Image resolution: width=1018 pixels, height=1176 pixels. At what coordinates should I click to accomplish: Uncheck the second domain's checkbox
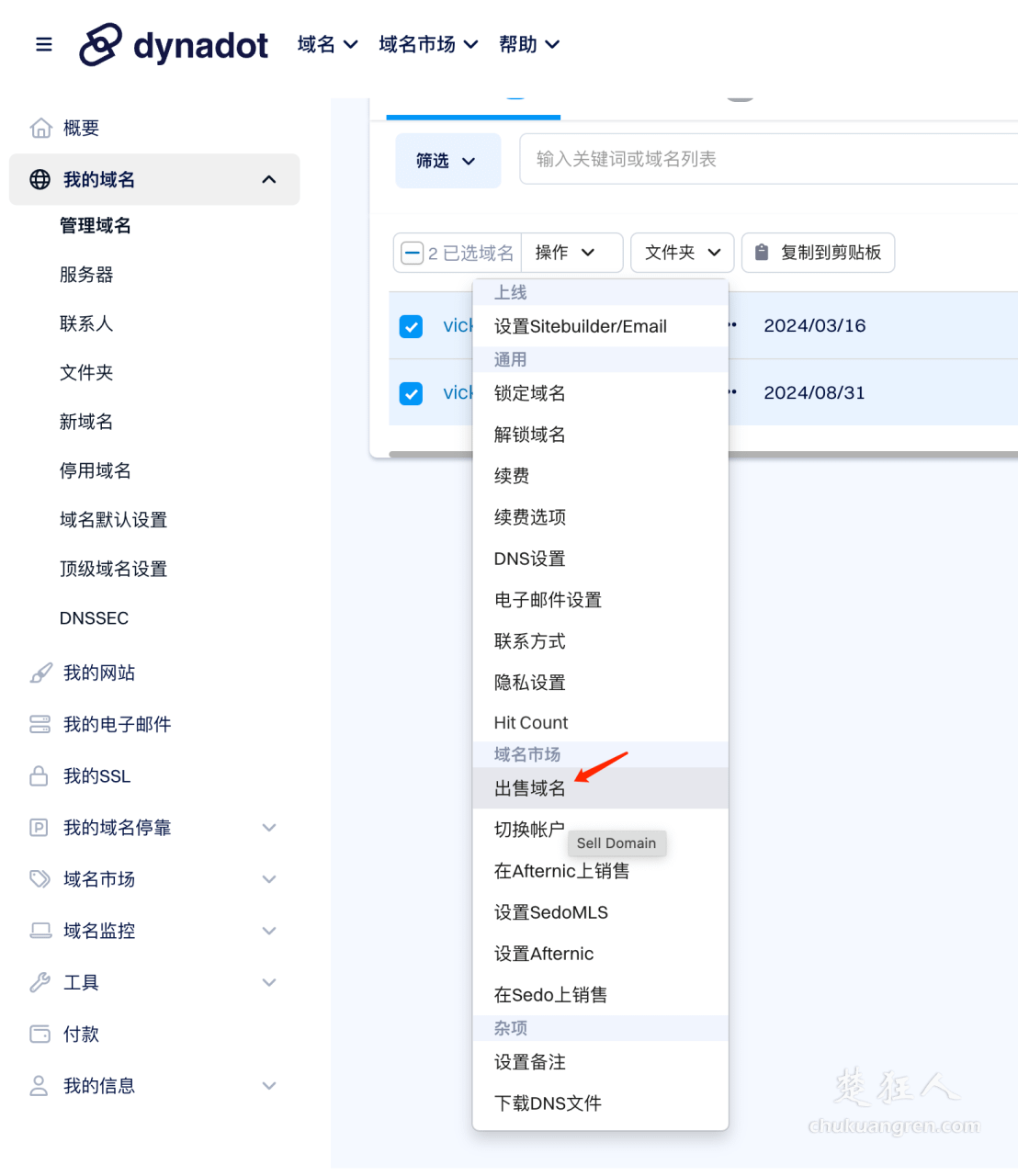click(x=411, y=392)
